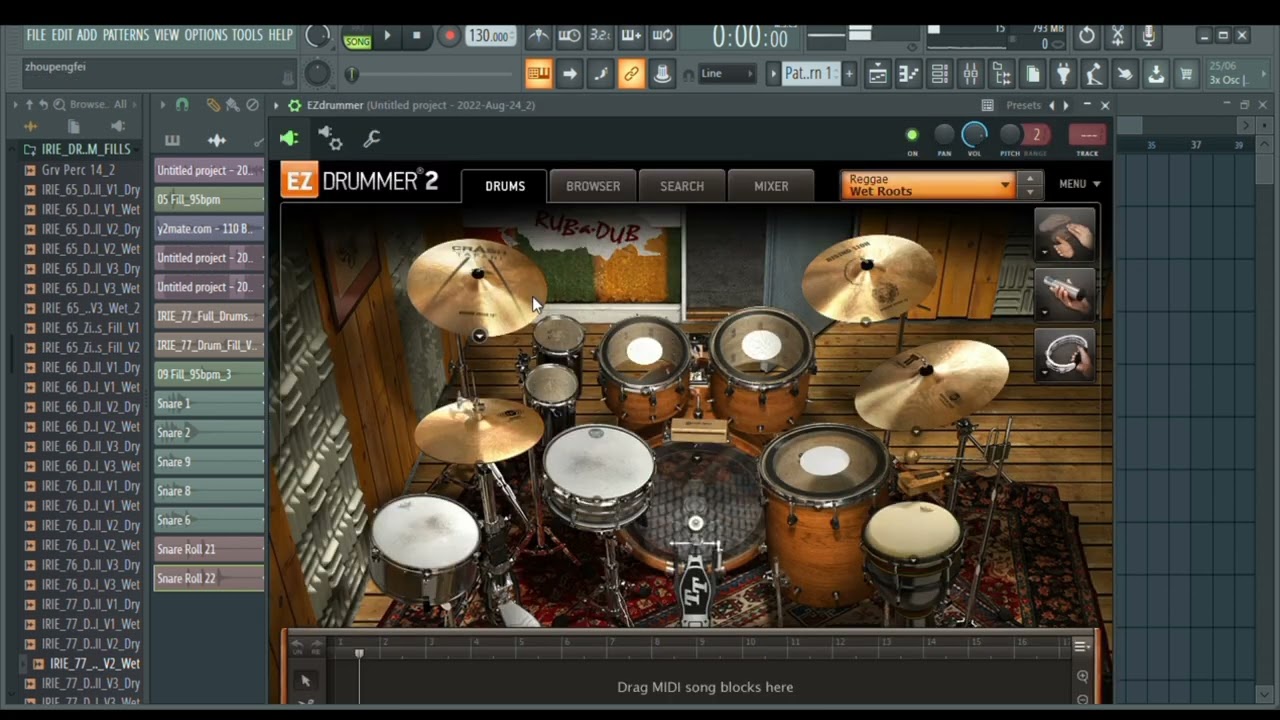
Task: Open the Browser/plugin picker toolbar icon
Action: 1001,74
